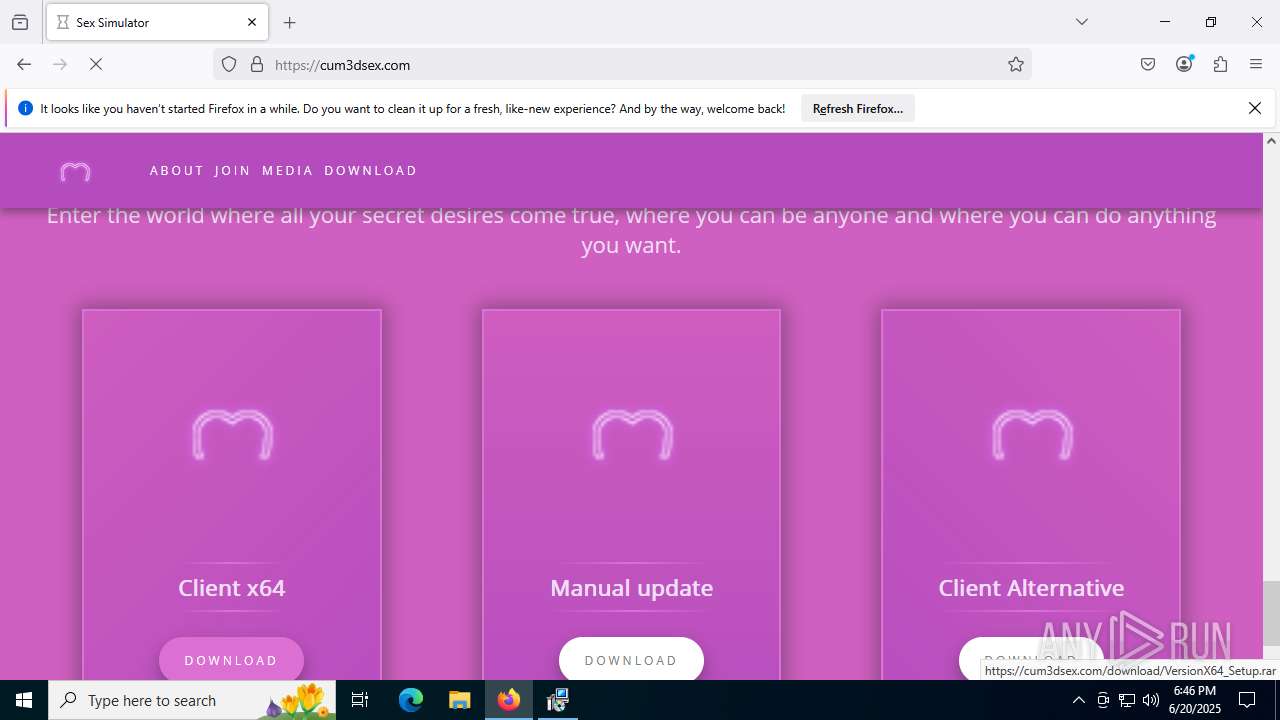Open Firefox application menu
This screenshot has height=720, width=1280.
pyautogui.click(x=1256, y=64)
